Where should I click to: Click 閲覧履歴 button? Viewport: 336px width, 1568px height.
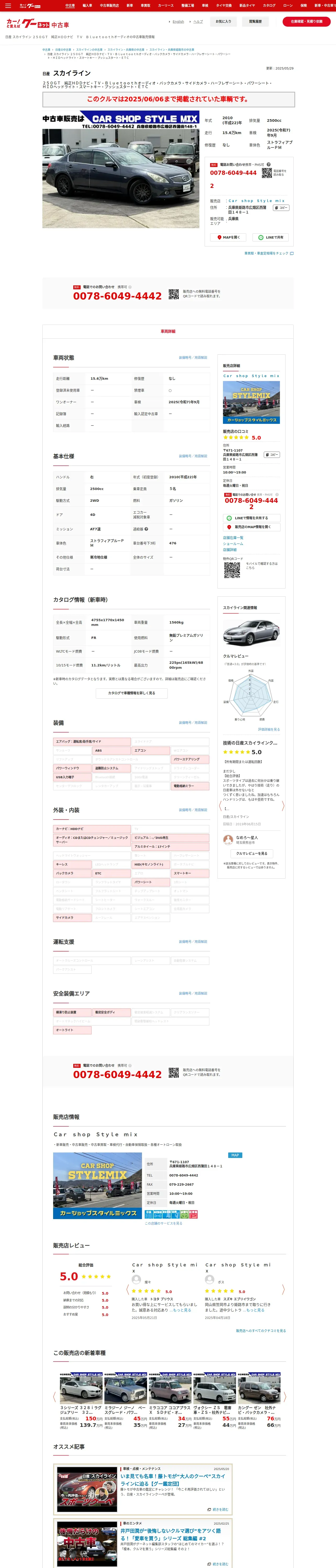click(255, 21)
